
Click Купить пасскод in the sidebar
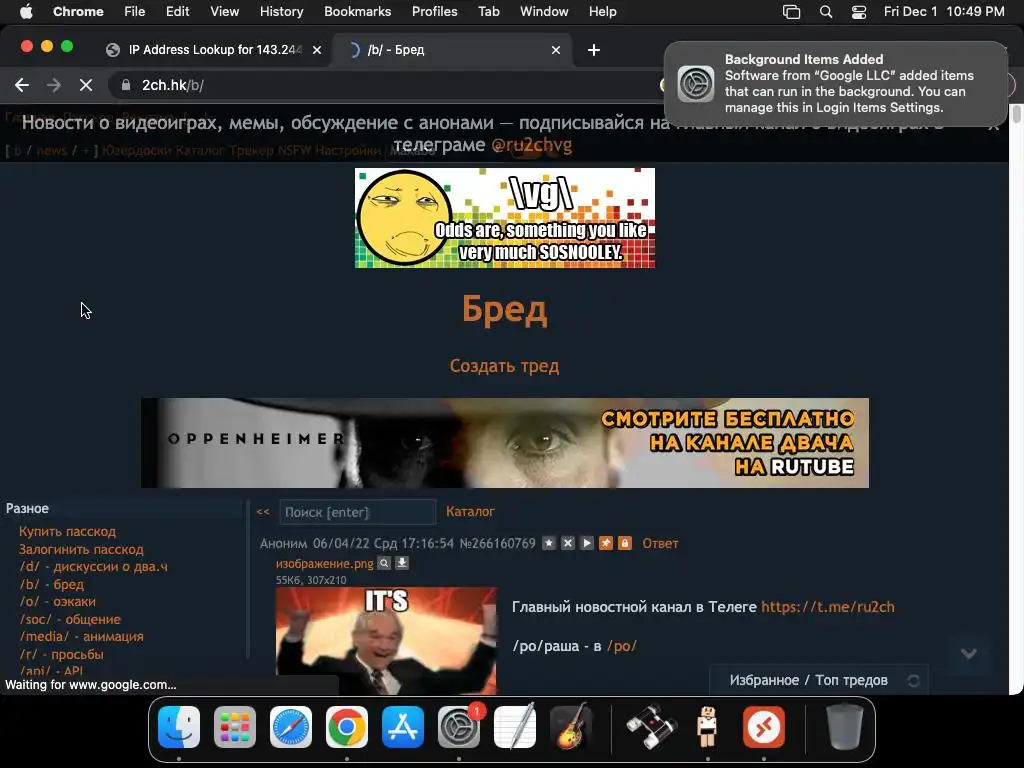coord(67,532)
